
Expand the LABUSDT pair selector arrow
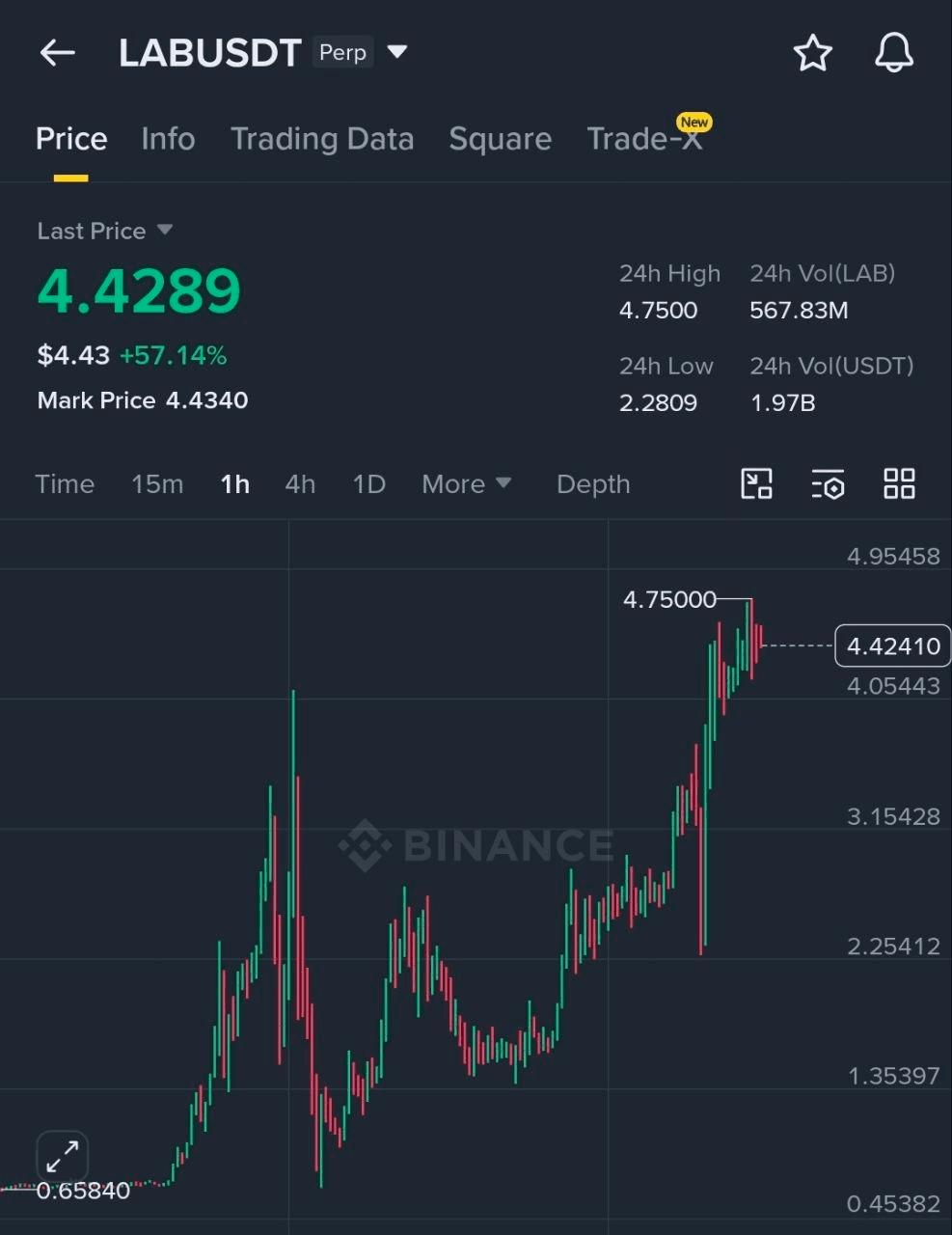click(x=397, y=52)
